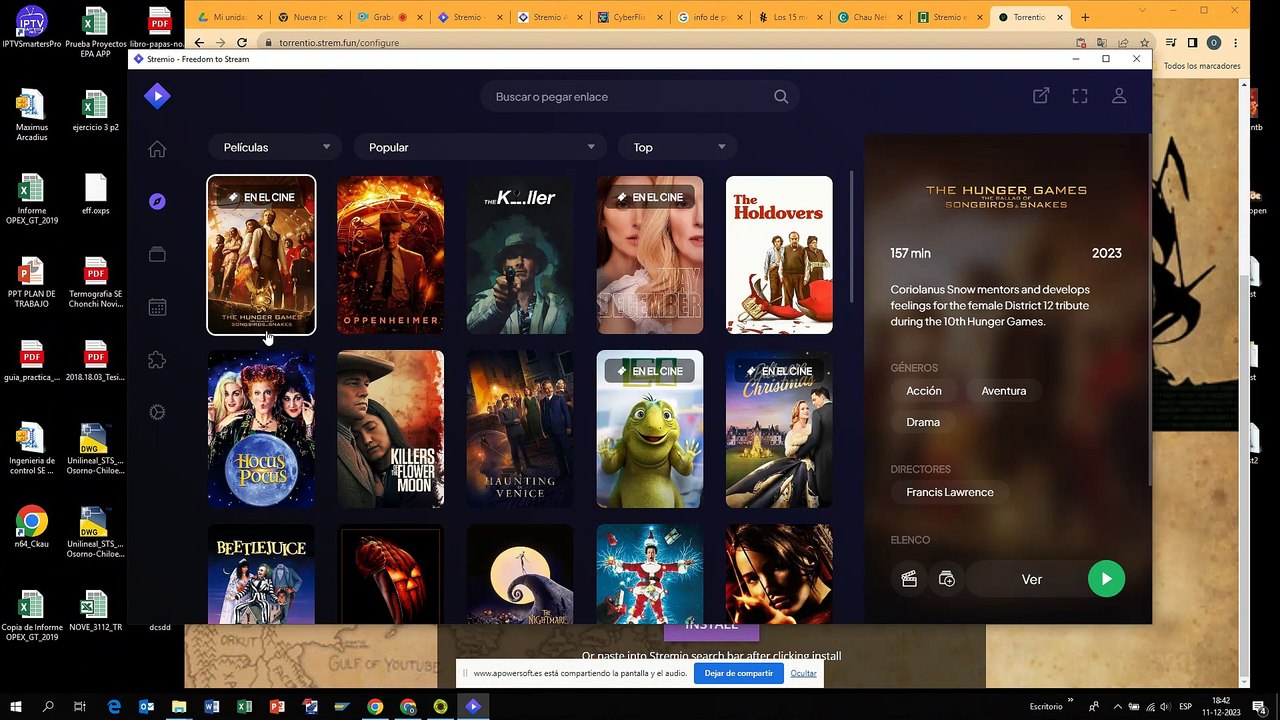Open the Calendar in sidebar
Screen dimensions: 1280x720
click(x=157, y=308)
